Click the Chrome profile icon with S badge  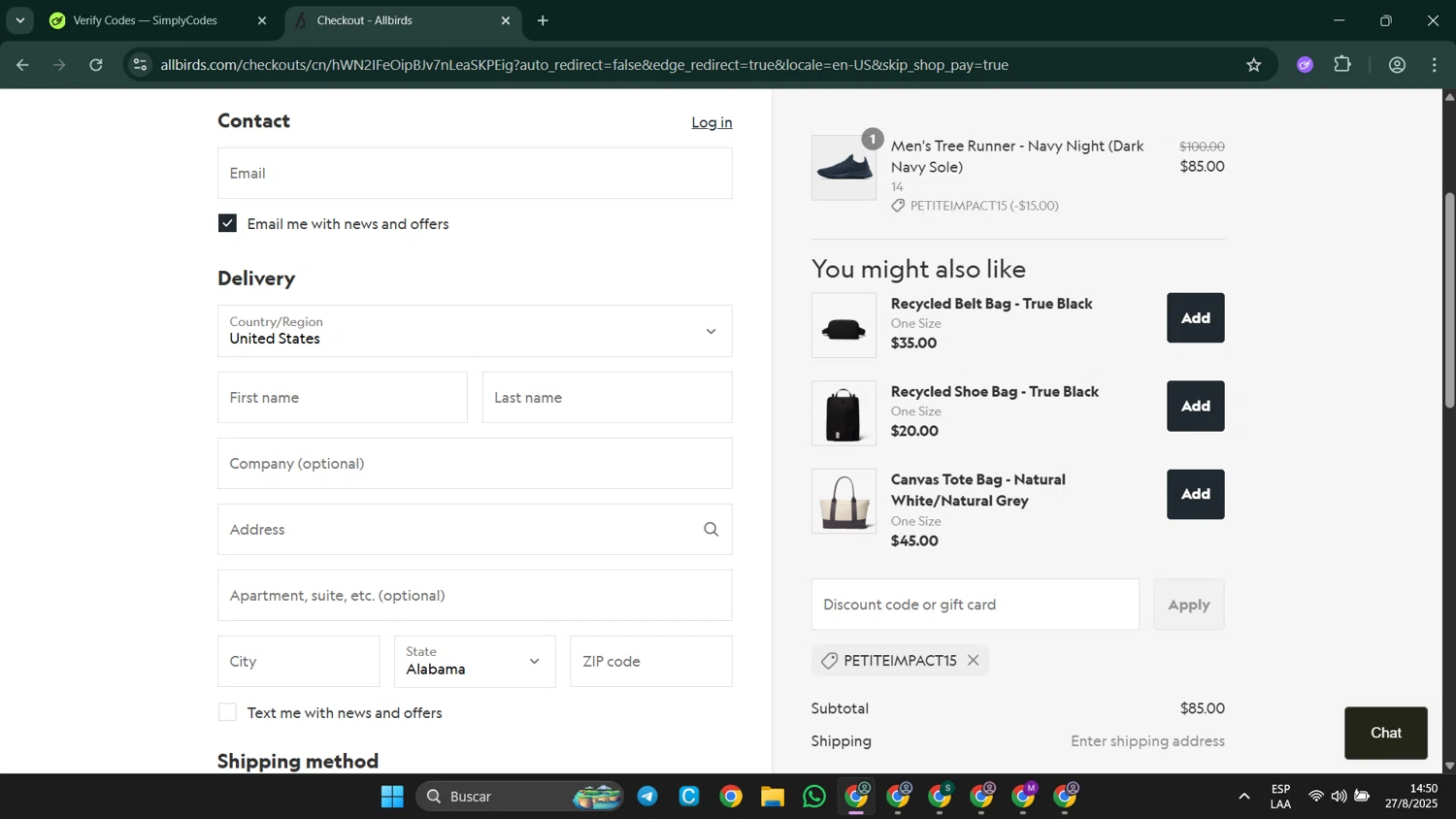click(941, 797)
